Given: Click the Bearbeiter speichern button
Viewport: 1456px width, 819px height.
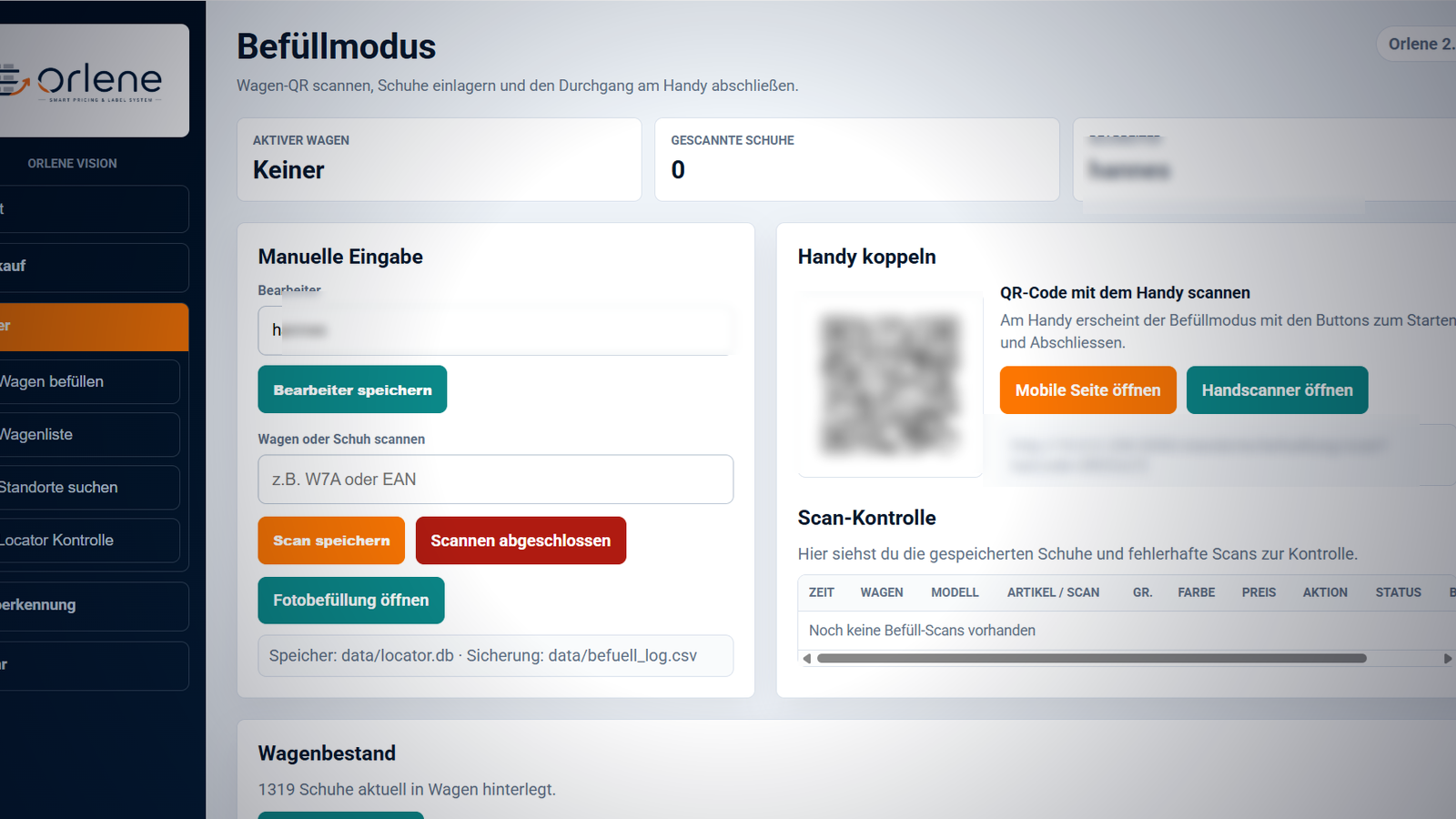Looking at the screenshot, I should (x=352, y=389).
